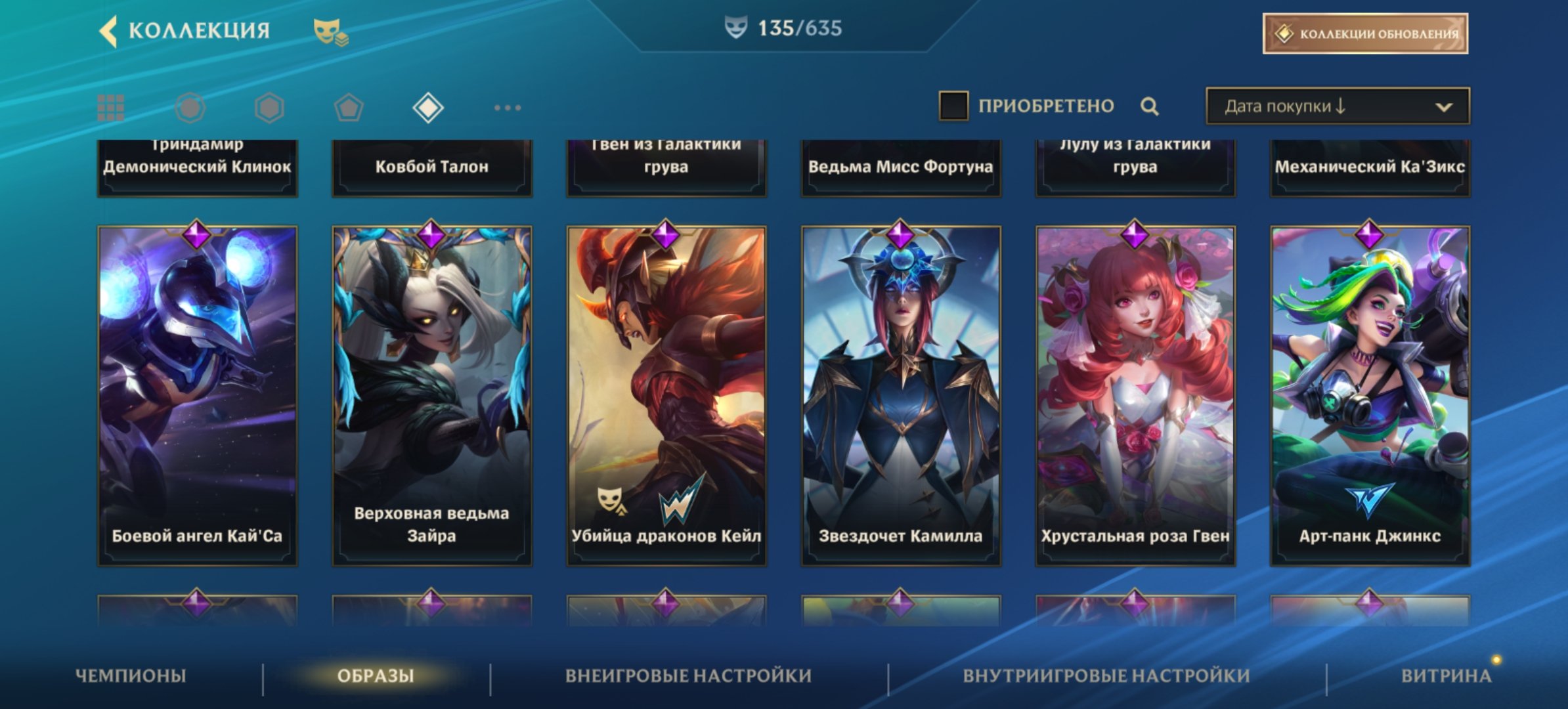The width and height of the screenshot is (1568, 709).
Task: Open the Дата покупки sort dropdown
Action: 1338,106
